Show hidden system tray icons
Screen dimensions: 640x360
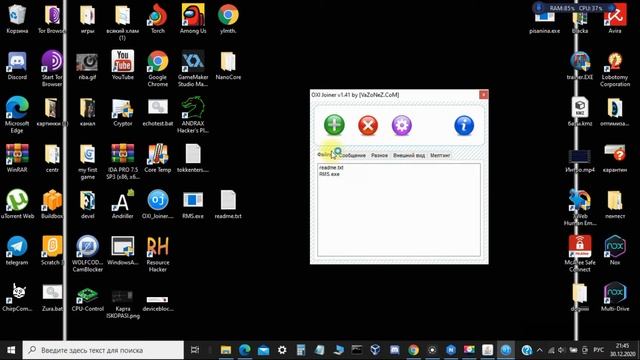click(540, 350)
